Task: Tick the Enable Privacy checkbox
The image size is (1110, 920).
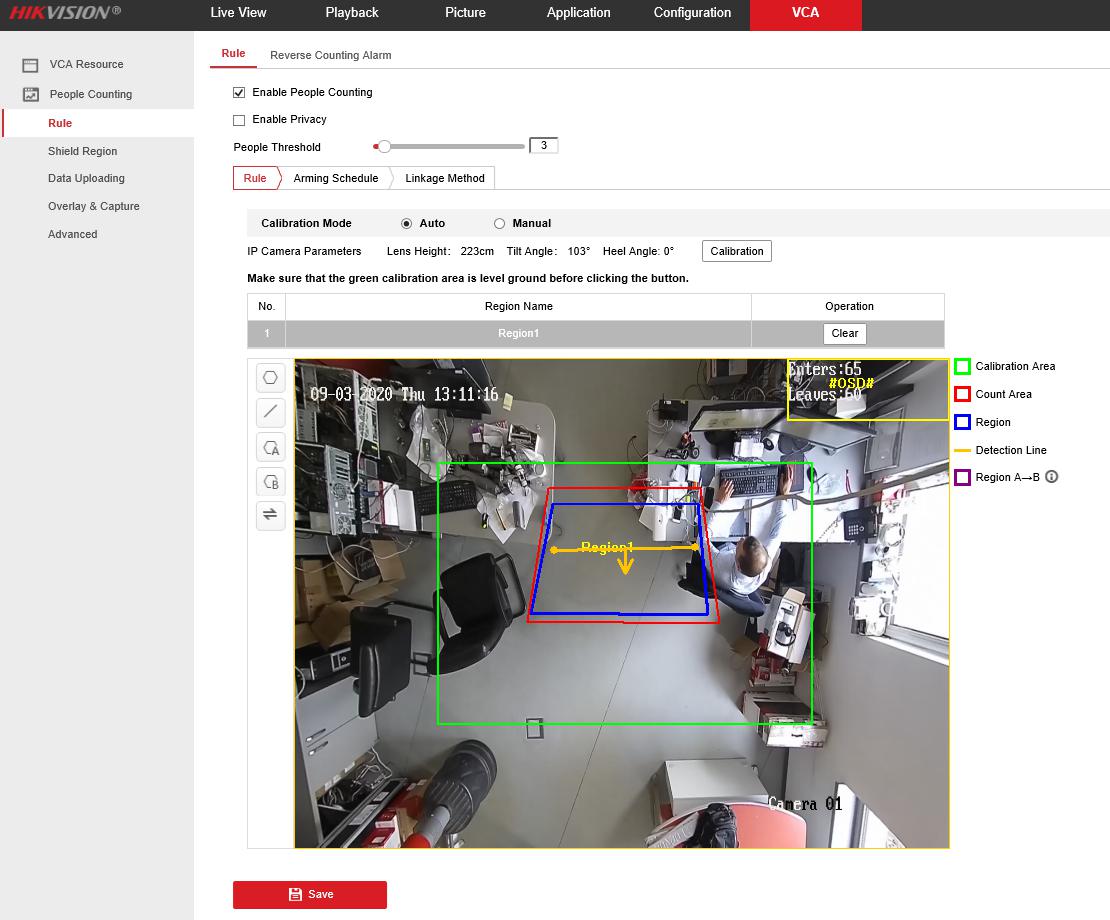Action: coord(239,120)
